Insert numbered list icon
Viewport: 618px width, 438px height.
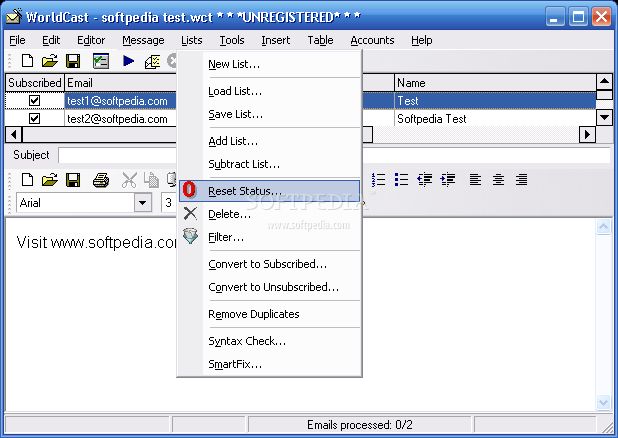click(378, 180)
